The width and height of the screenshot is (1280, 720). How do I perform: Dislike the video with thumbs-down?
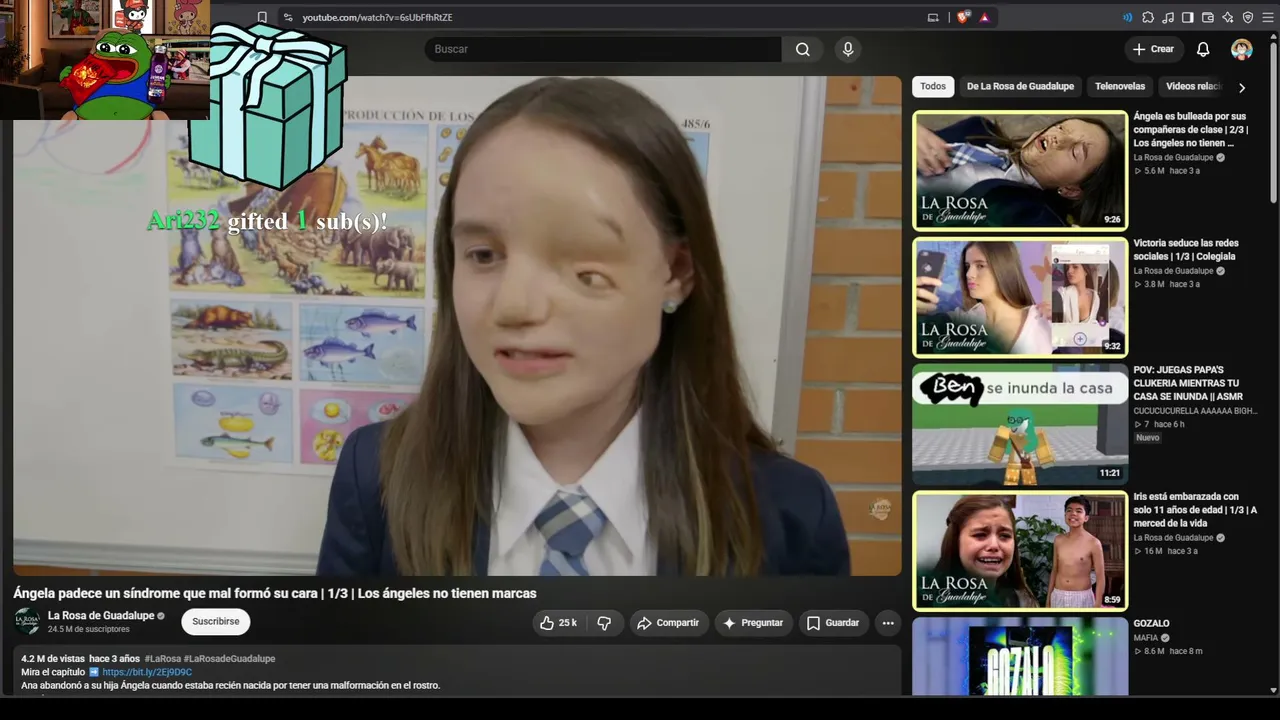(x=604, y=623)
